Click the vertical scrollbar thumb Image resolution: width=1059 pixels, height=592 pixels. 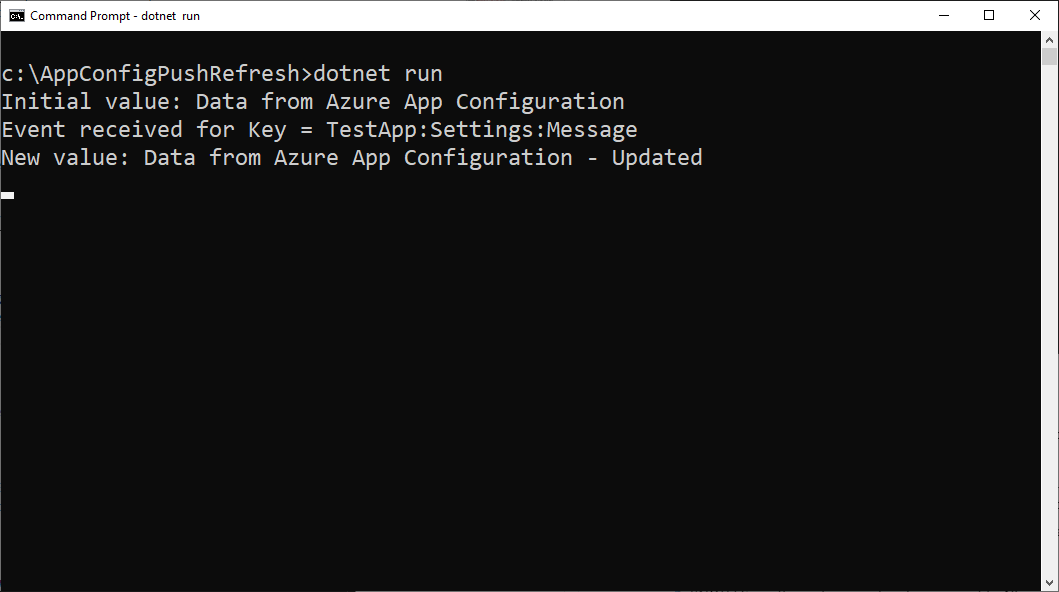click(x=1049, y=57)
